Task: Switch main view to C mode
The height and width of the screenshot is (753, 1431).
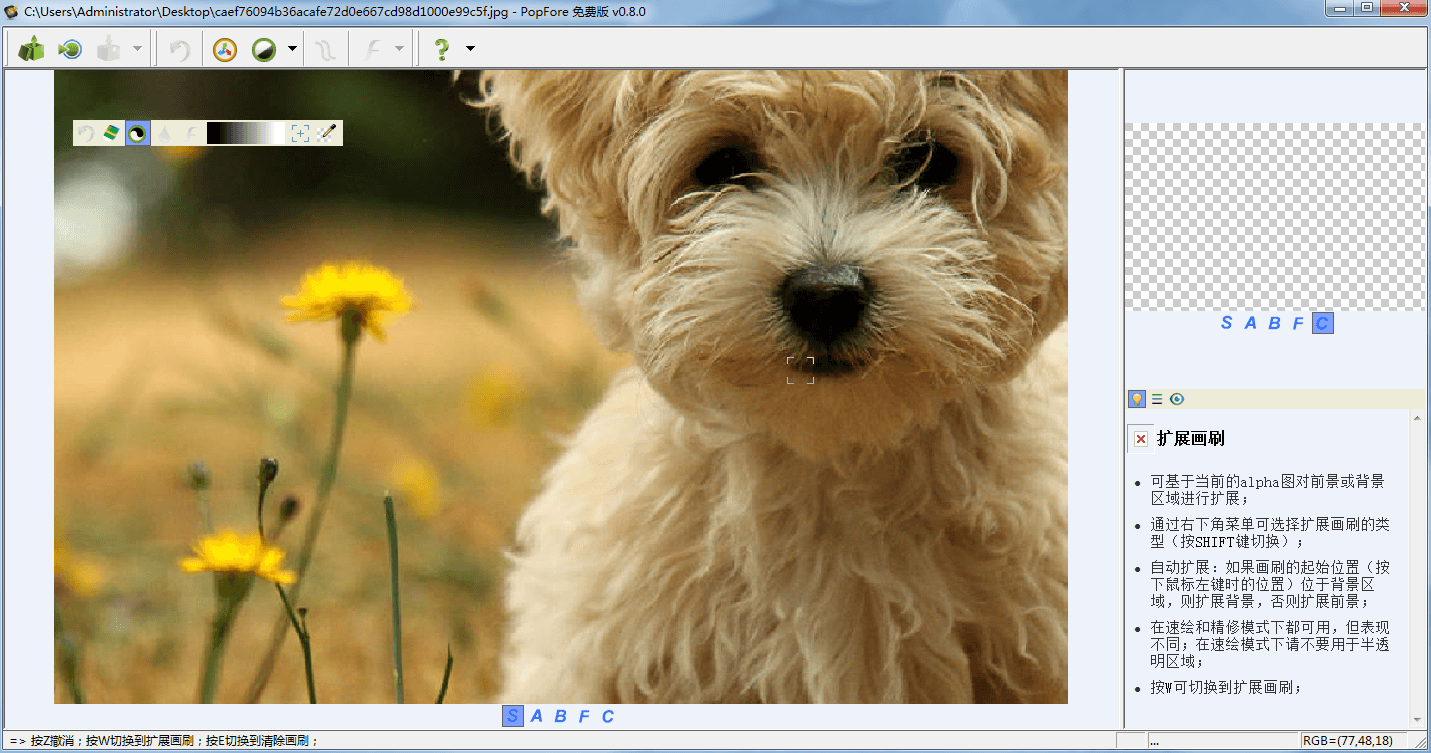Action: pos(607,716)
